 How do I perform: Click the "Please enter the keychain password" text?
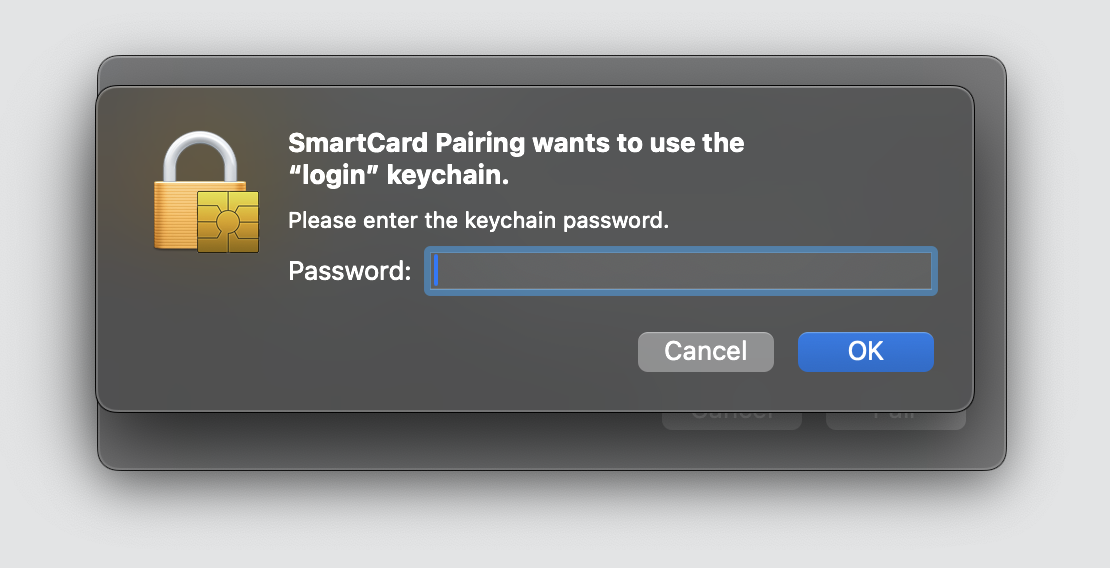(479, 220)
